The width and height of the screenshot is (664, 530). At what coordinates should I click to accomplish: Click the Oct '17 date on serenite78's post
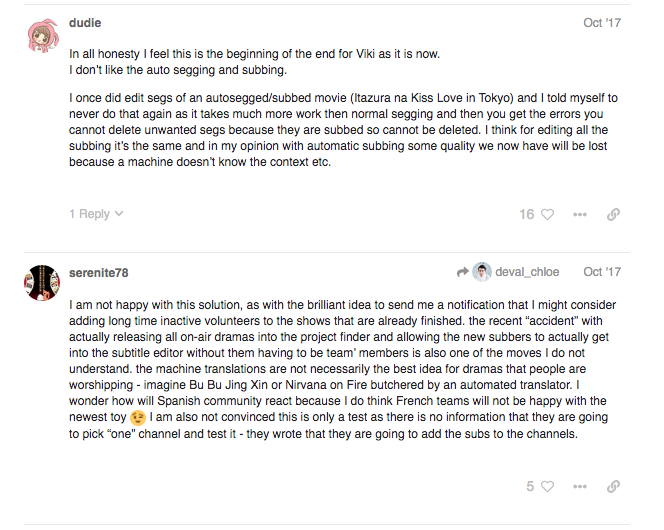pos(602,272)
